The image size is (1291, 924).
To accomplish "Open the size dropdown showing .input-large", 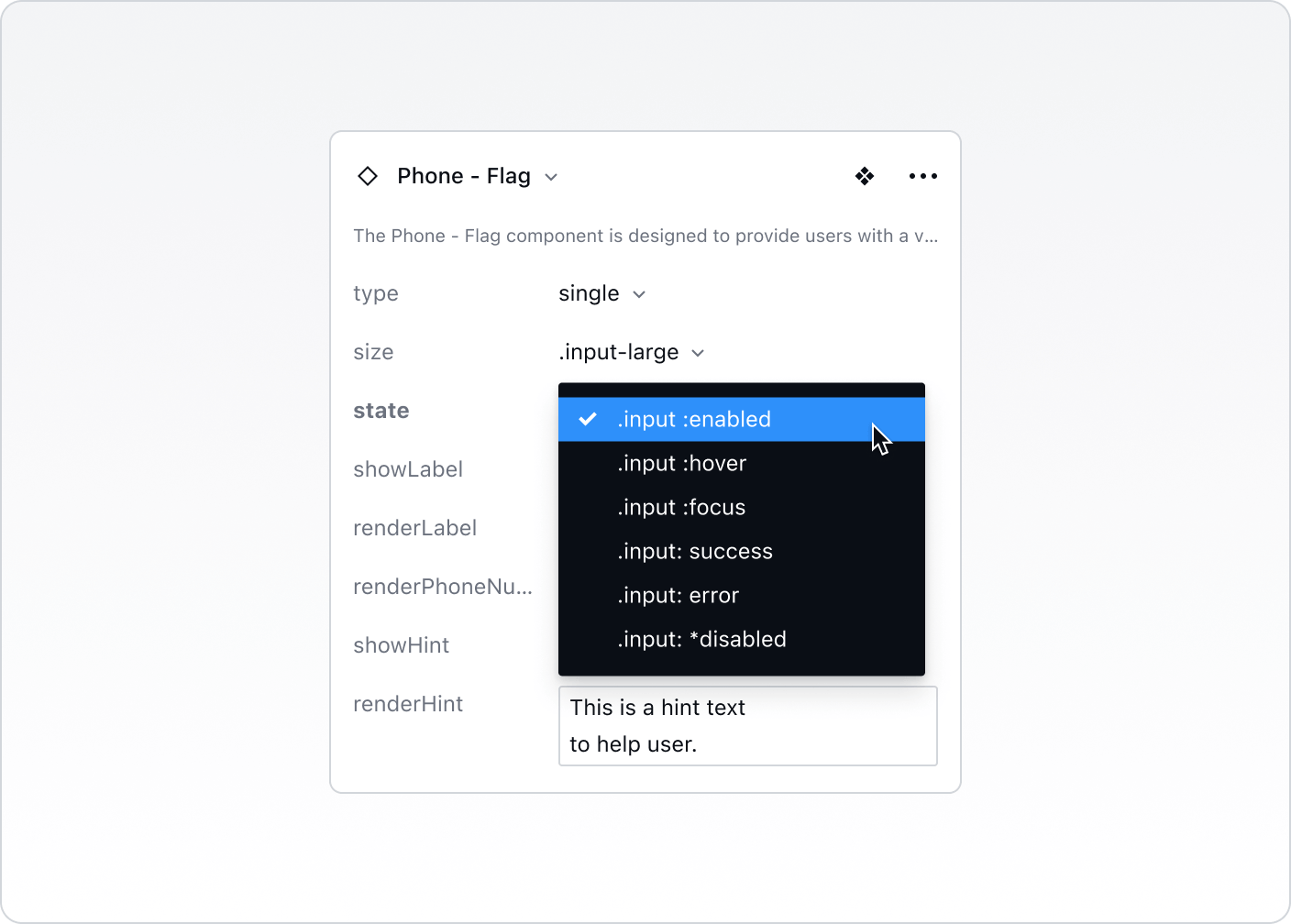I will [631, 353].
